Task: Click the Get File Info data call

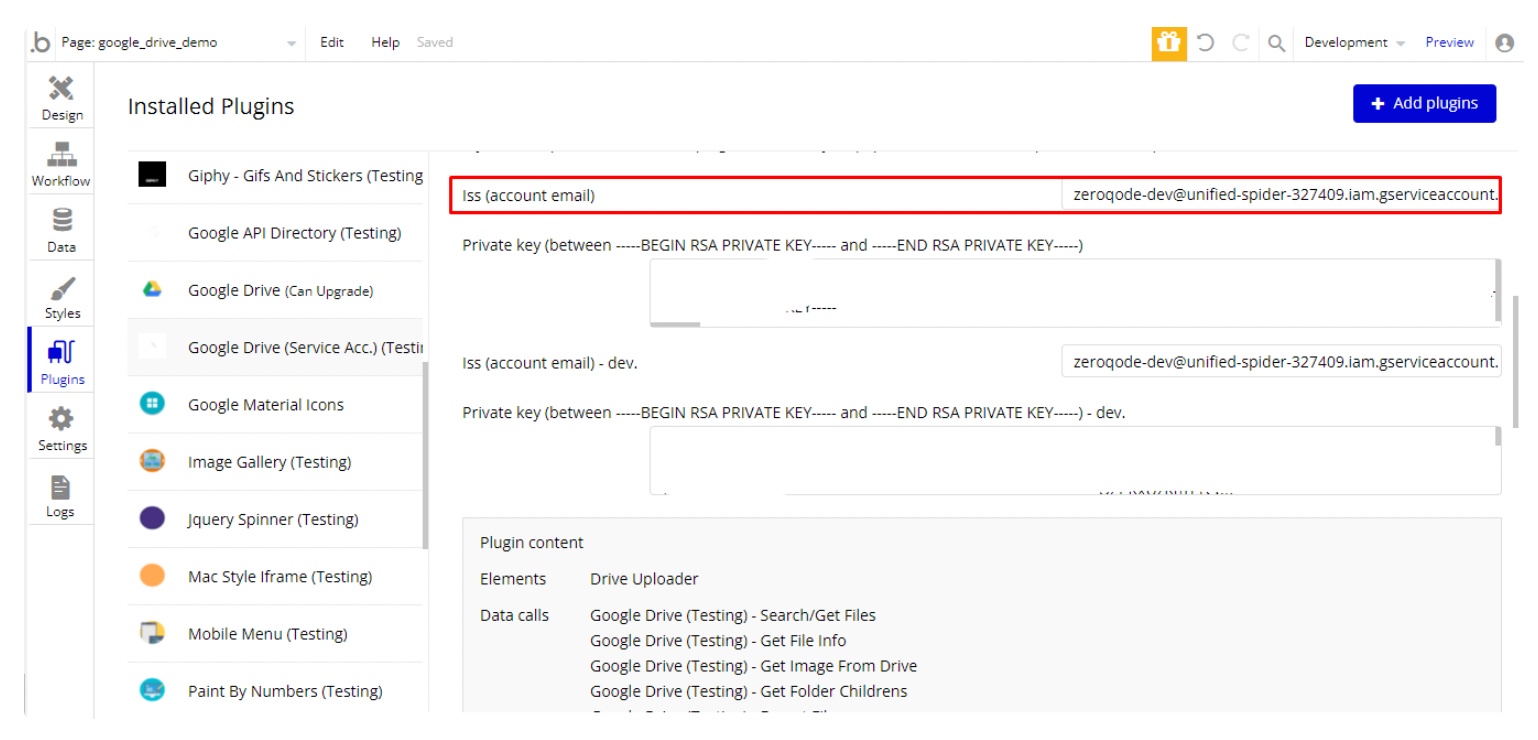Action: point(718,640)
